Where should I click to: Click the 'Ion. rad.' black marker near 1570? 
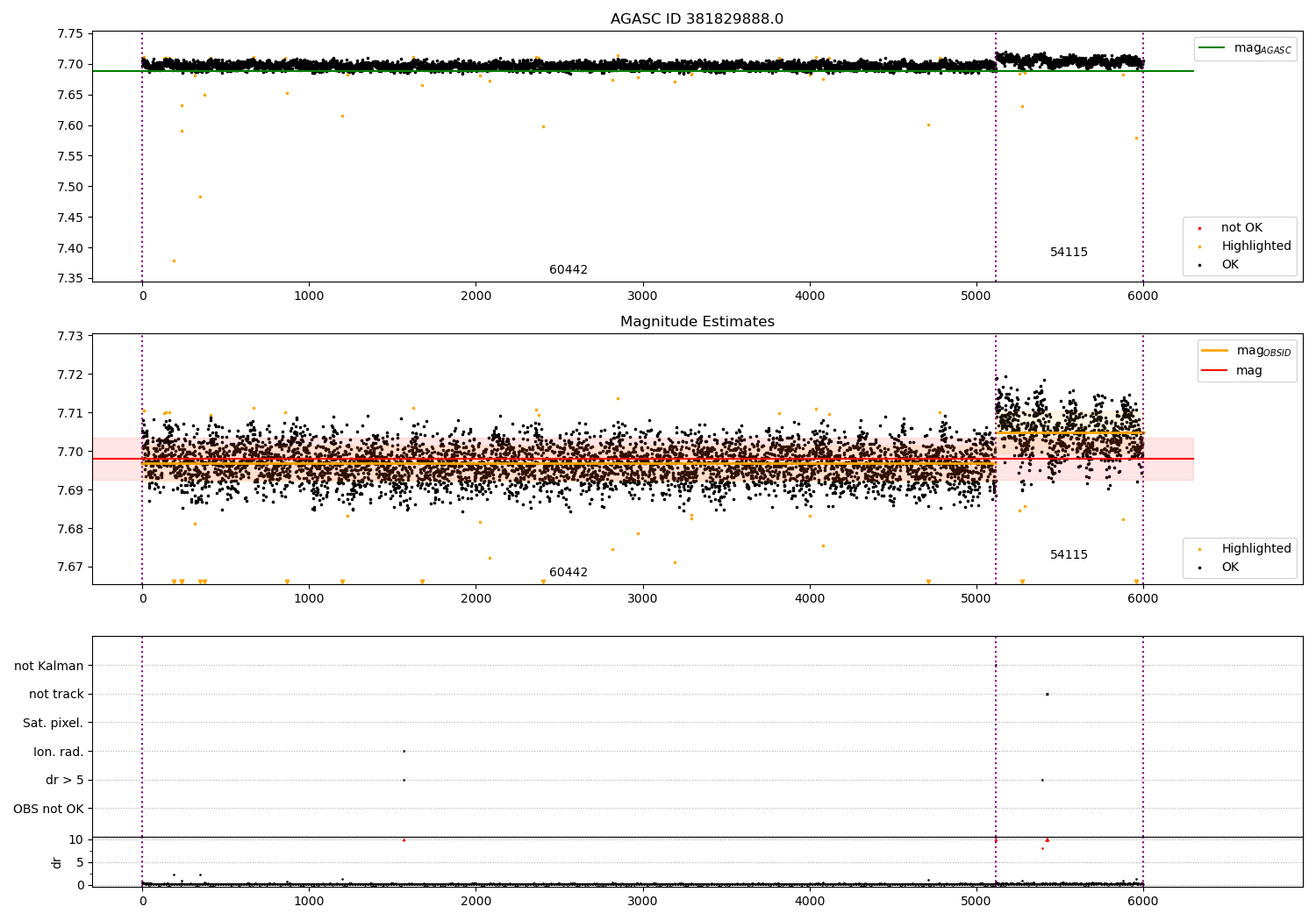[404, 751]
